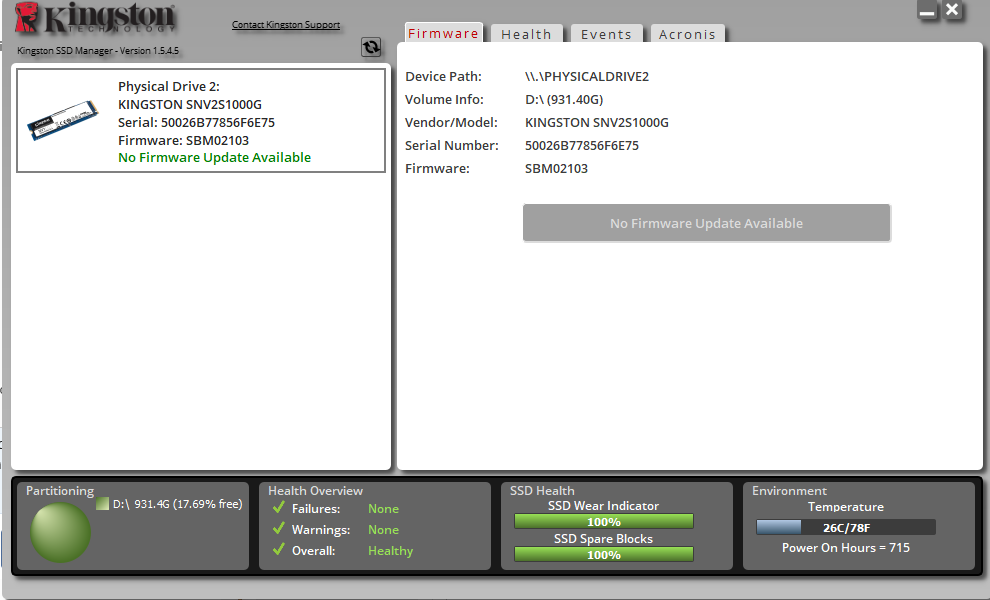This screenshot has height=600, width=990.
Task: Click the Overall Healthy status text
Action: point(391,551)
